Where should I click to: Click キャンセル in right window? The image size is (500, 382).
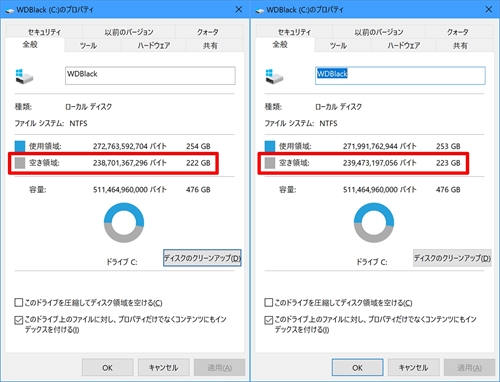tap(414, 368)
